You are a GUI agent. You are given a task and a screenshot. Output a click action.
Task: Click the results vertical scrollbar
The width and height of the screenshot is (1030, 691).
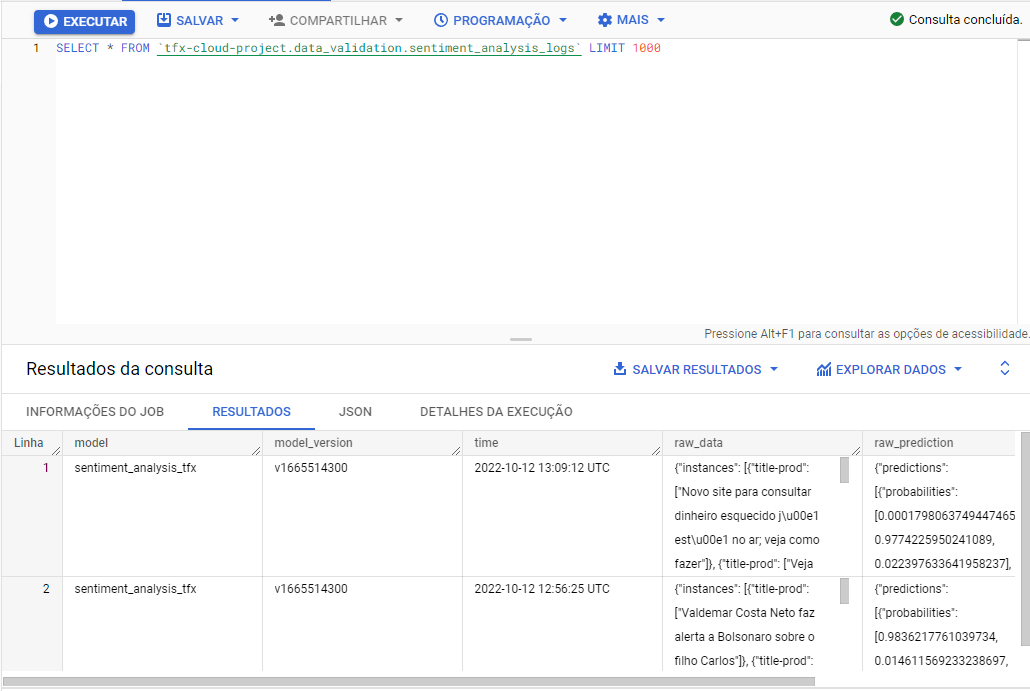tap(1025, 539)
